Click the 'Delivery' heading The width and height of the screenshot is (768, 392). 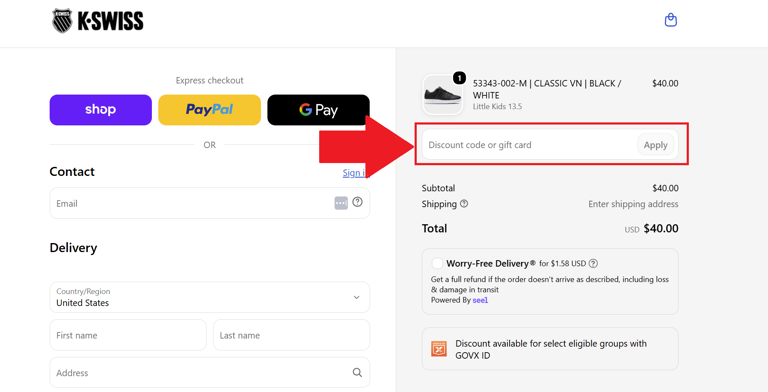click(x=73, y=247)
